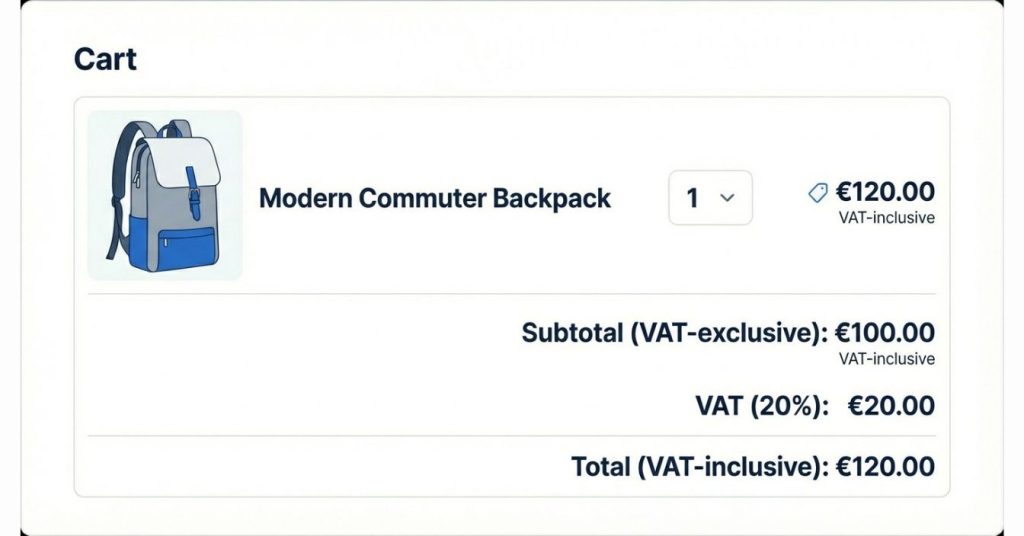
Task: Select the Subtotal (VAT-exclusive) label
Action: tap(674, 333)
